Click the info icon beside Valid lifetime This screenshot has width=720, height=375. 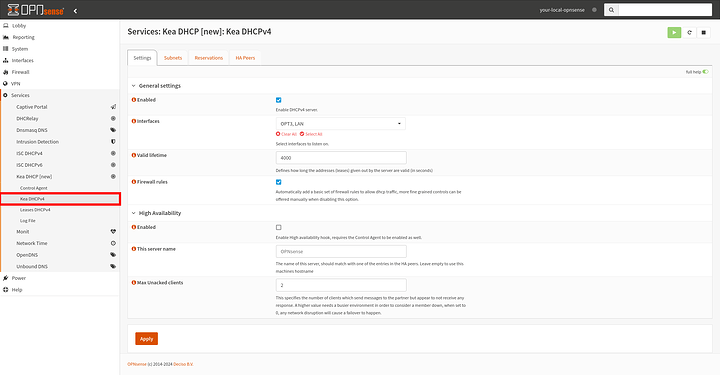[x=134, y=155]
